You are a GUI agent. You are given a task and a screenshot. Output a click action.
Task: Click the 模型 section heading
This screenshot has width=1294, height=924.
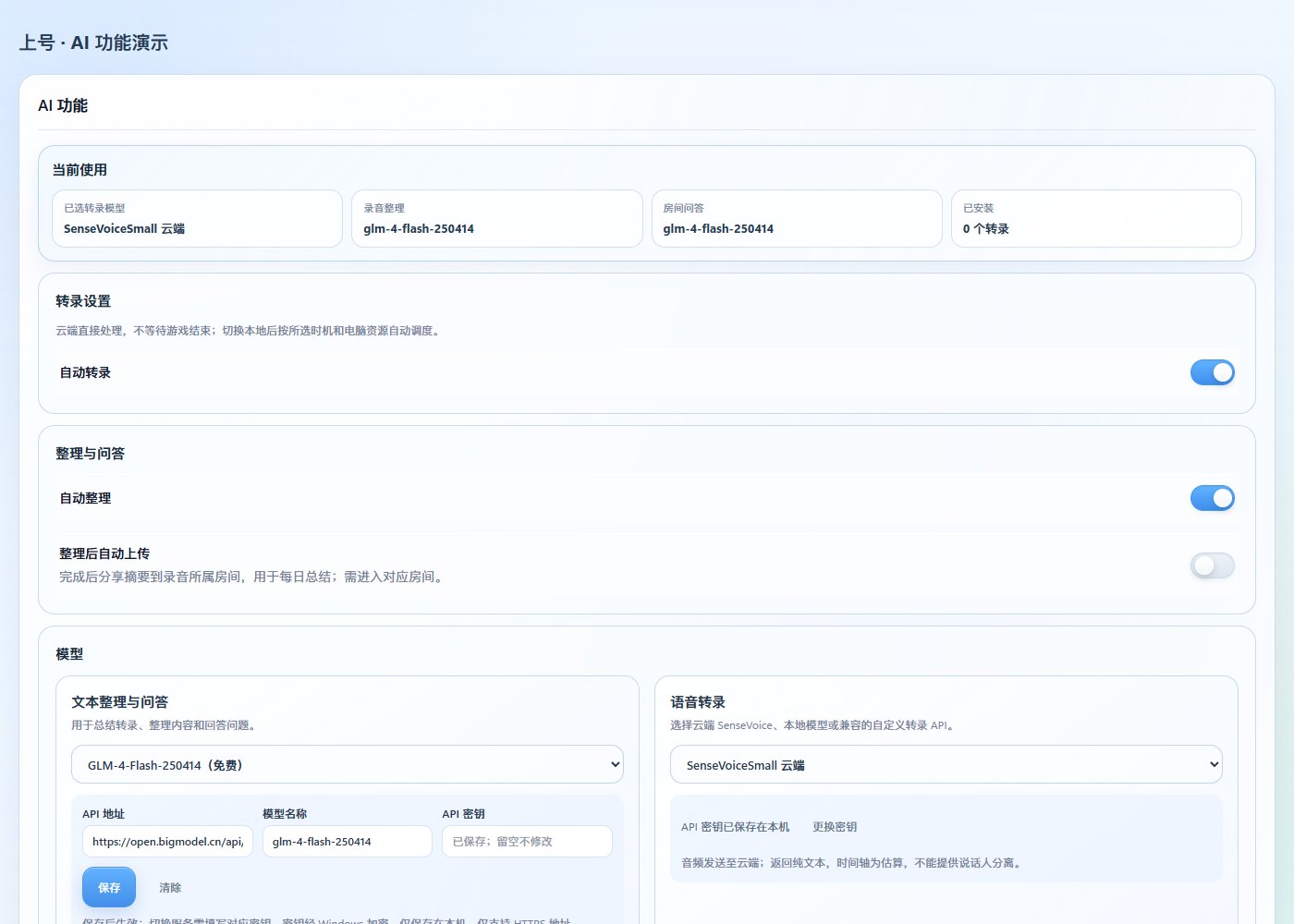pyautogui.click(x=69, y=654)
